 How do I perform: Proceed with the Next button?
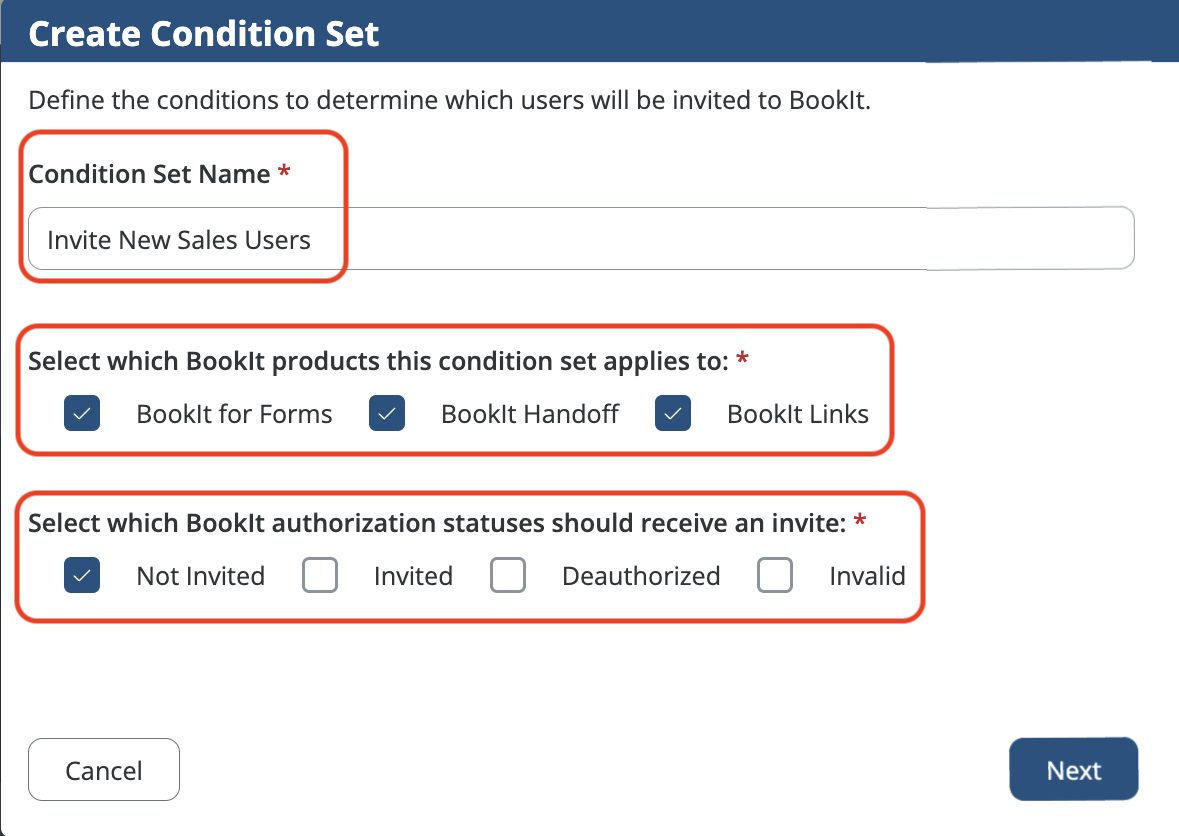pos(1073,770)
